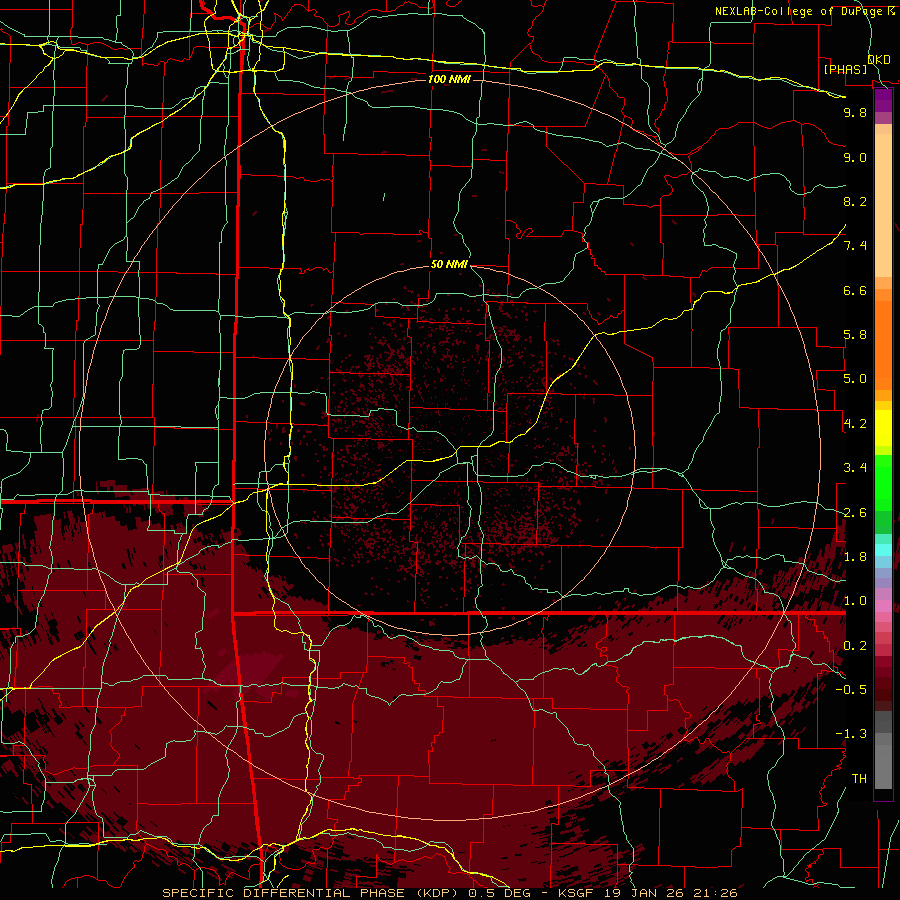Click the TH threshold label on scale

(859, 779)
